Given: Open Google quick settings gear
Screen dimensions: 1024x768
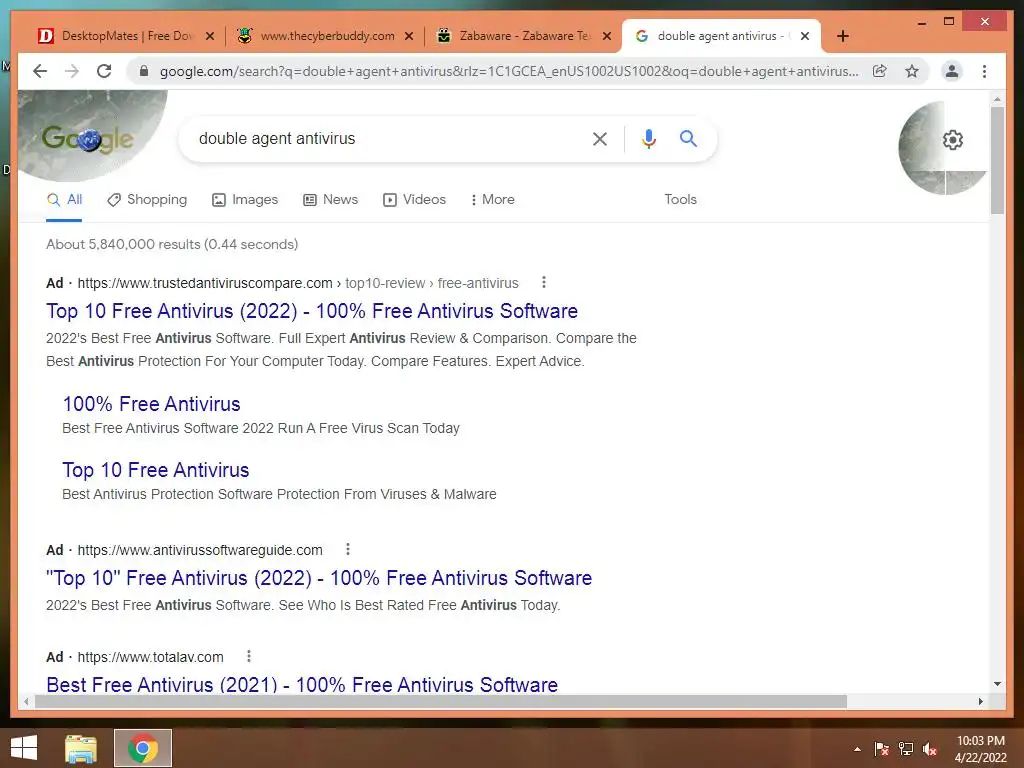Looking at the screenshot, I should [x=953, y=140].
